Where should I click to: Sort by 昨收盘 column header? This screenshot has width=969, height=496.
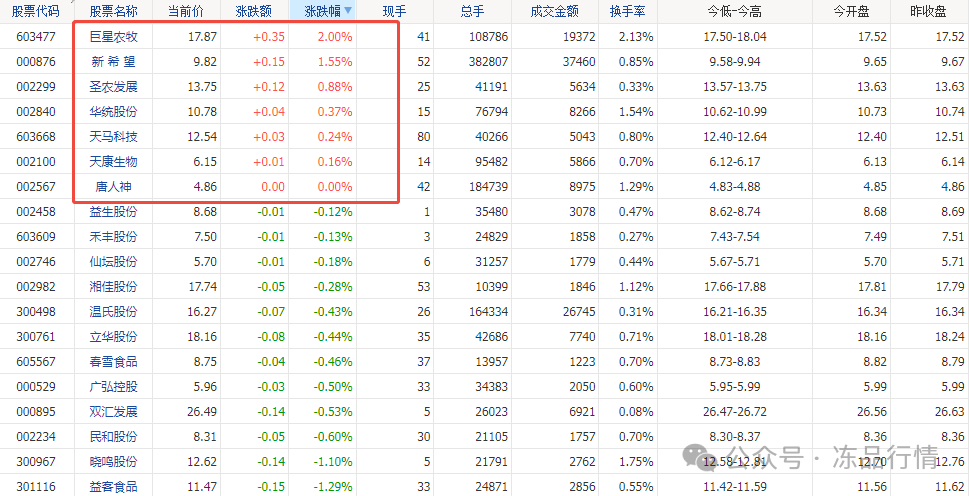(x=929, y=11)
